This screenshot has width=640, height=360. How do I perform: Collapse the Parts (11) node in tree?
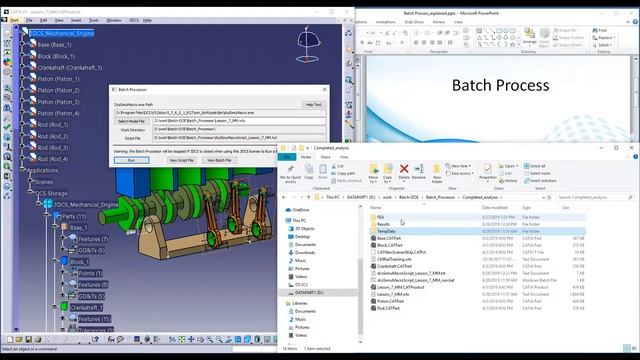tap(47, 216)
